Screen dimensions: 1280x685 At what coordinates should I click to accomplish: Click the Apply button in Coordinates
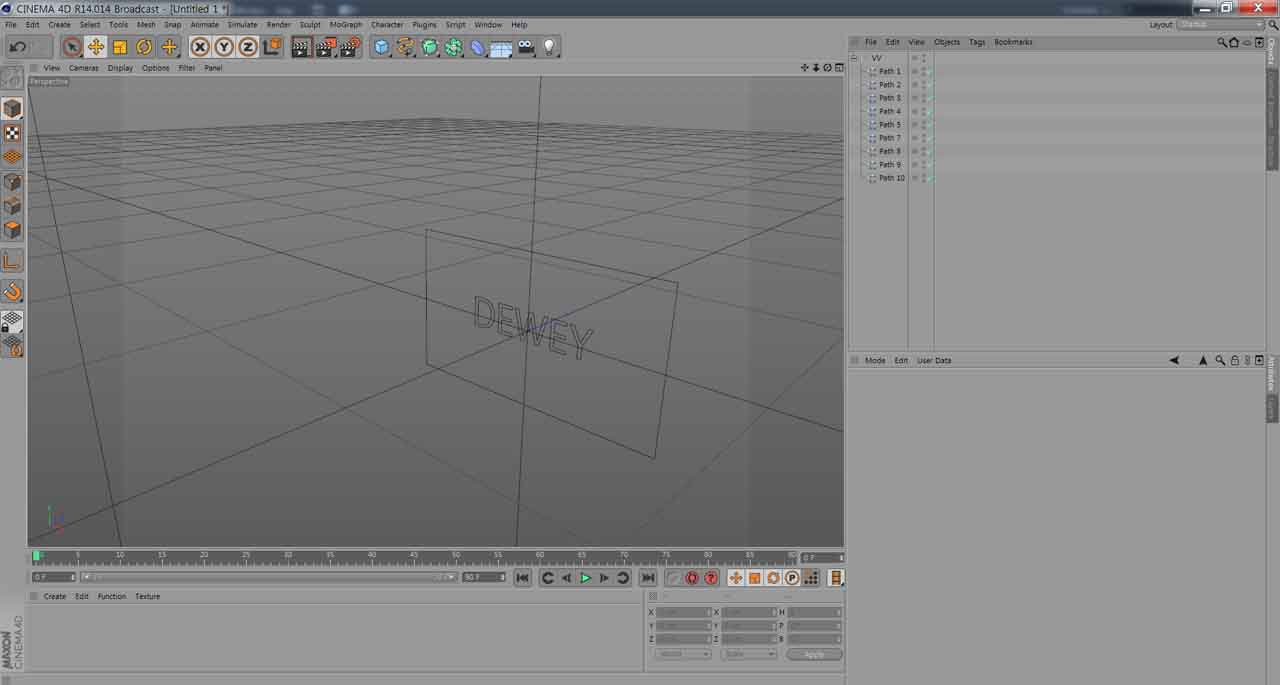[x=814, y=654]
